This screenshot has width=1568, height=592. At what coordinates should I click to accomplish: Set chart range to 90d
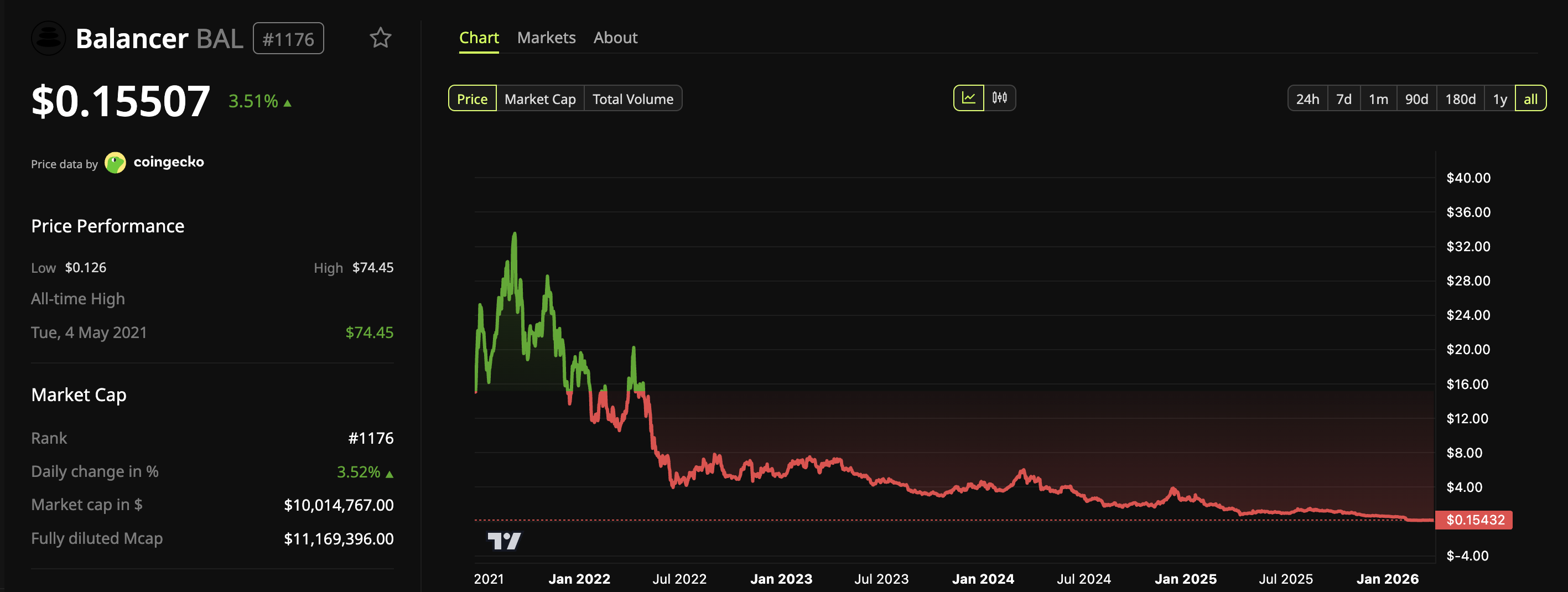point(1417,98)
